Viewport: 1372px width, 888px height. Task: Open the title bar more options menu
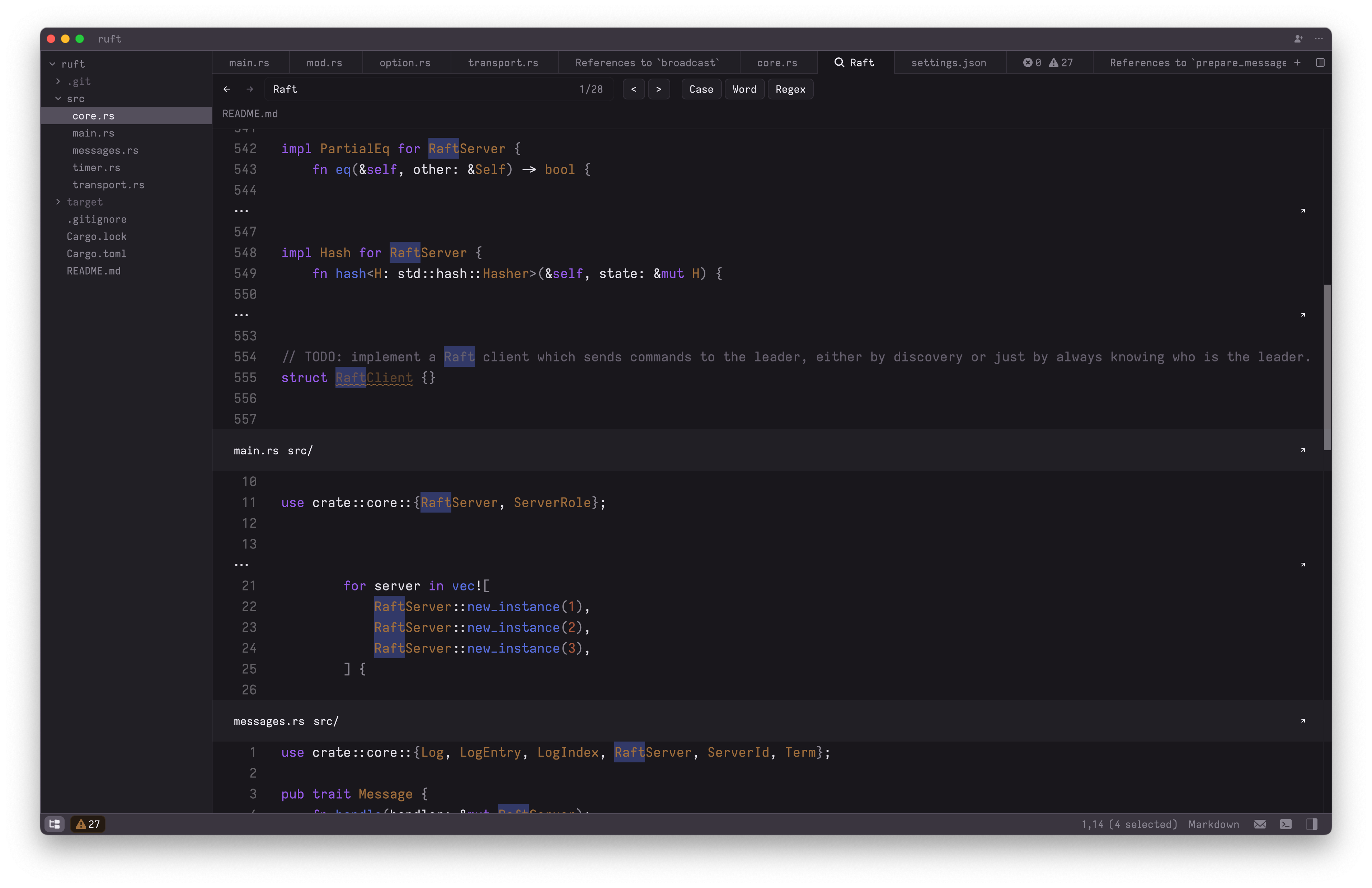[x=1319, y=39]
